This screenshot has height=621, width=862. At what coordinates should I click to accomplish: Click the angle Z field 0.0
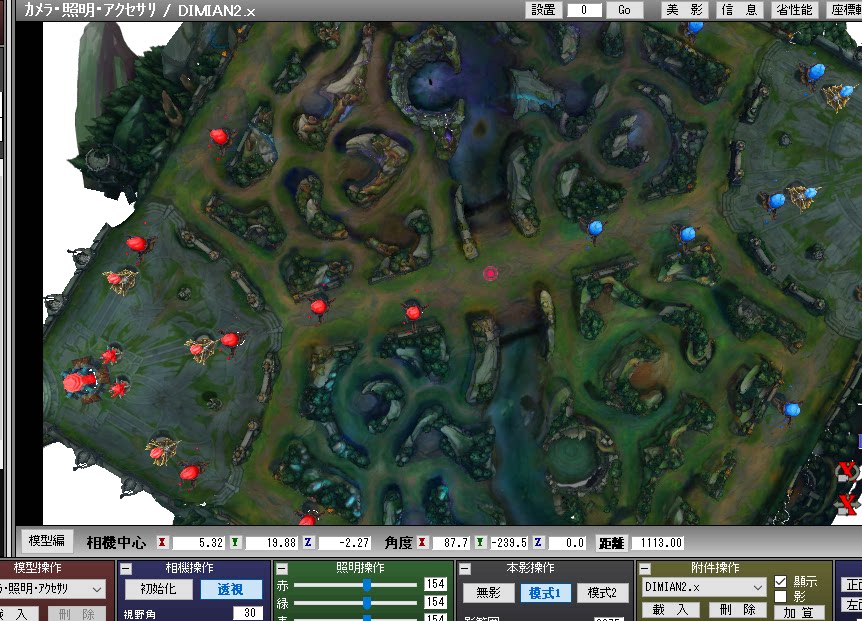tap(566, 543)
